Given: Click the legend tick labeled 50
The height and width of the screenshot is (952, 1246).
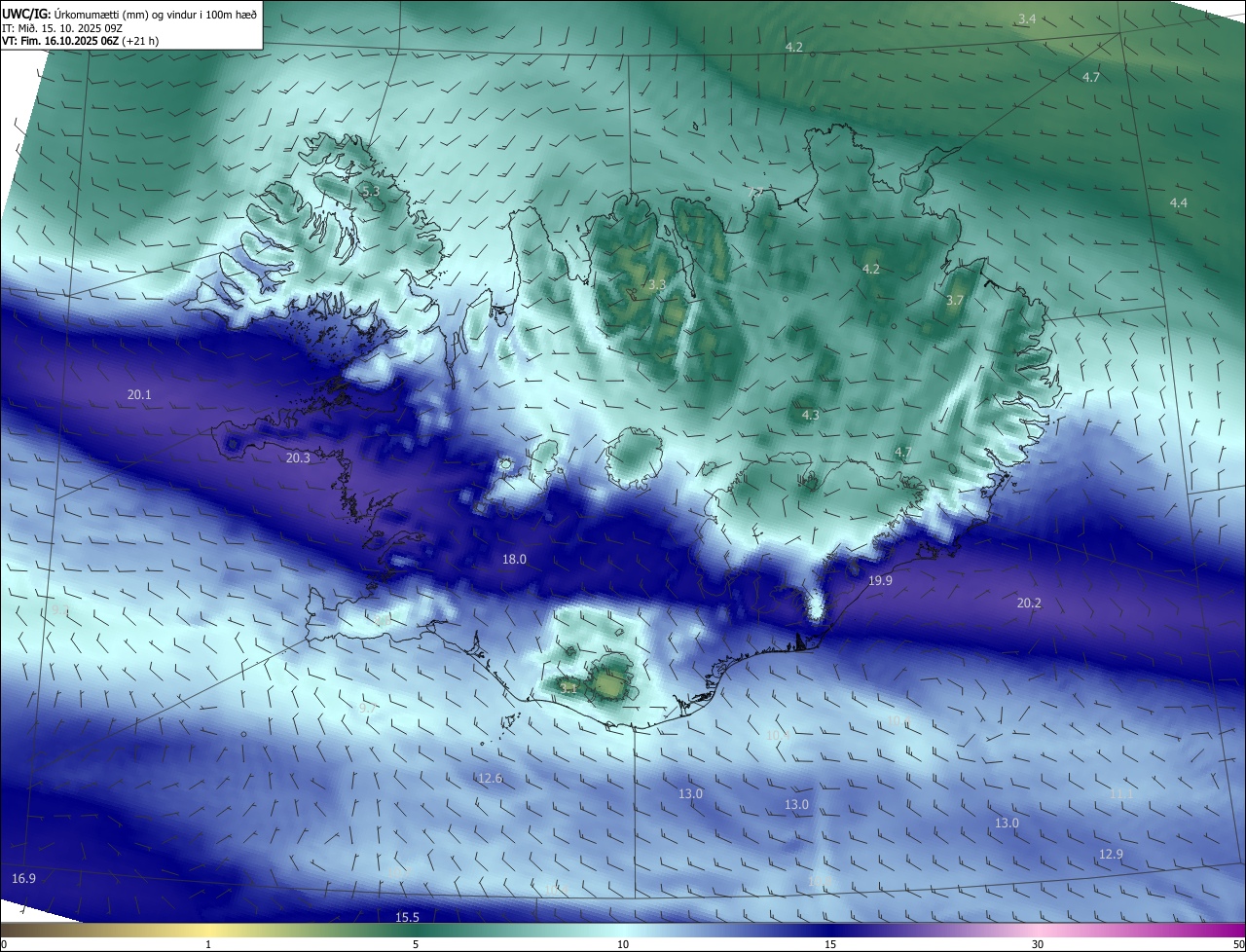Looking at the screenshot, I should point(1238,944).
